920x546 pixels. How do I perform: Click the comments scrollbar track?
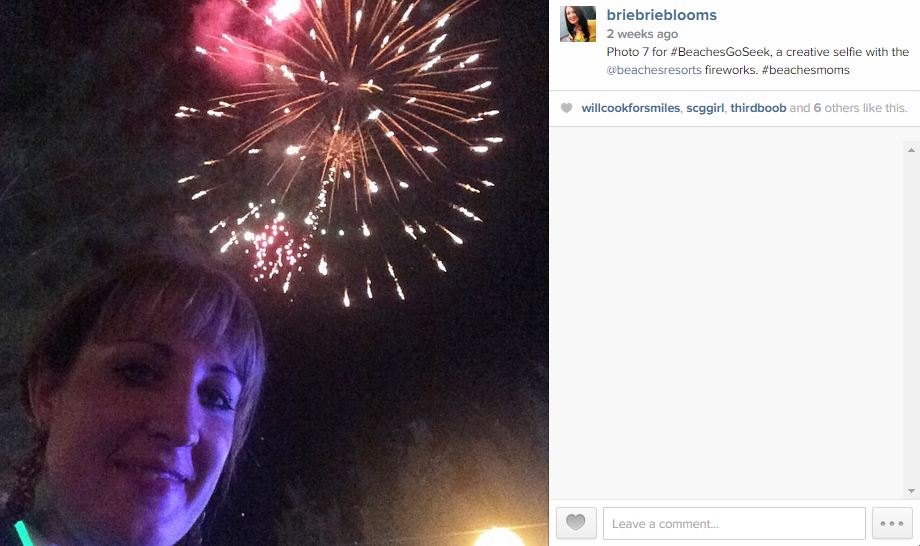pos(911,320)
